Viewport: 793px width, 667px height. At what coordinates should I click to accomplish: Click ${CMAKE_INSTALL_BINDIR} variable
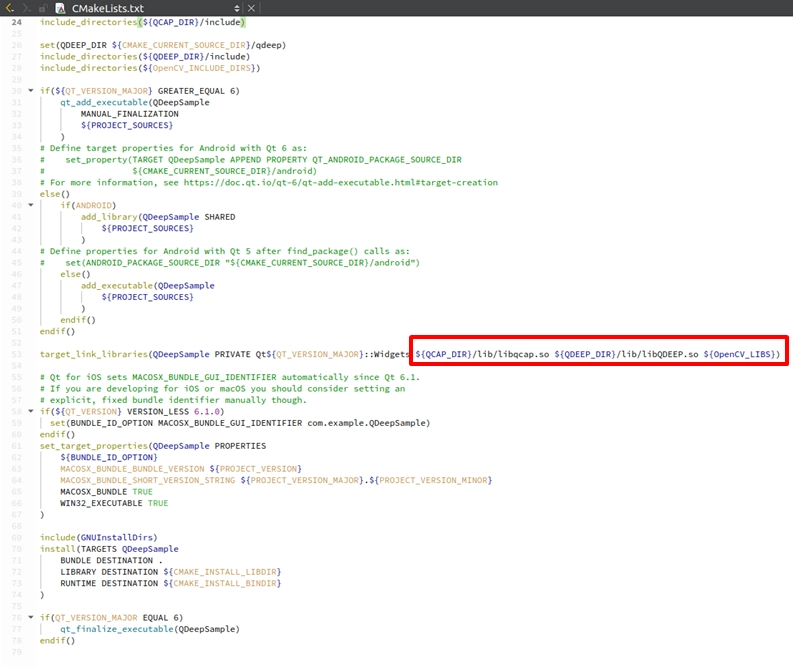click(222, 584)
